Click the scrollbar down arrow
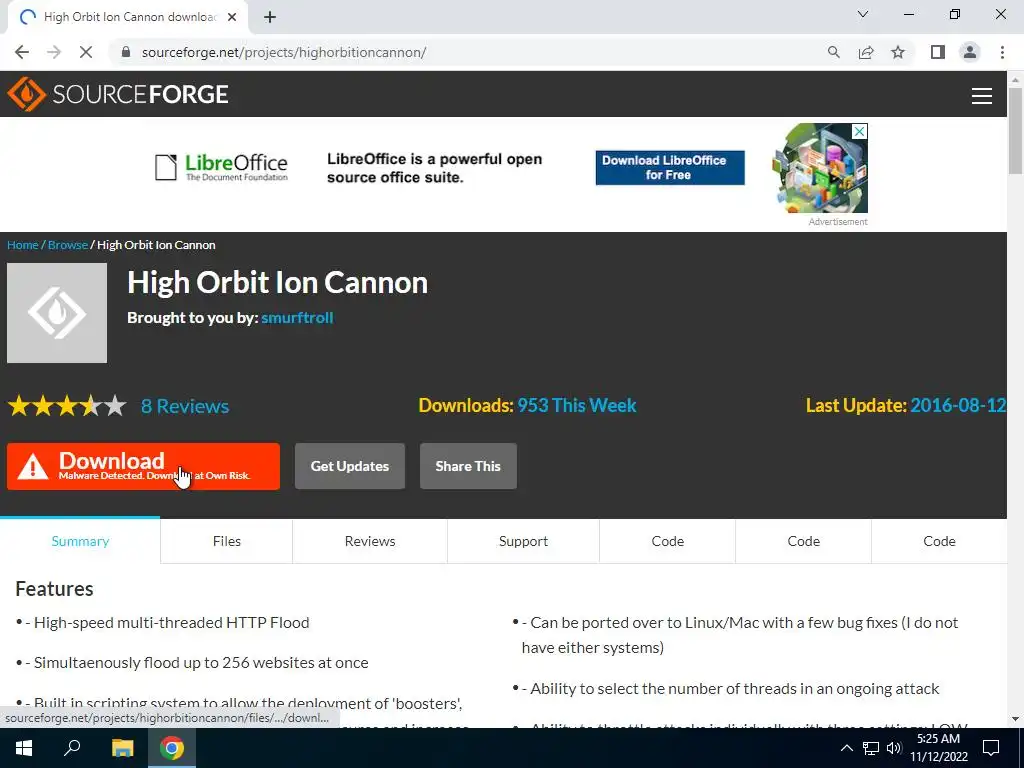 (1015, 719)
